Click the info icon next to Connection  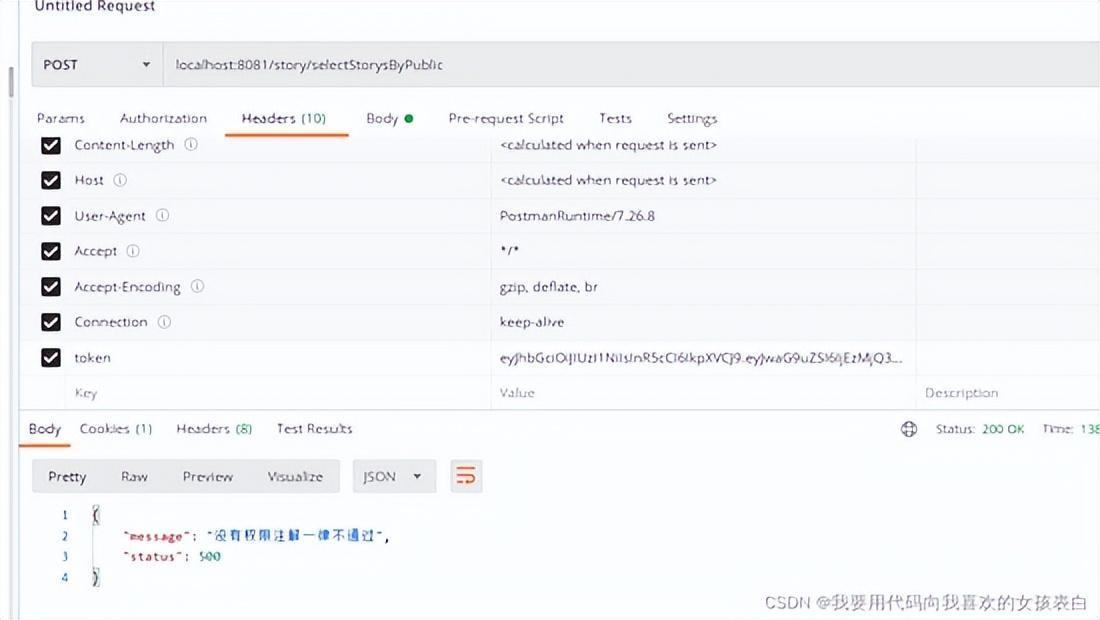(164, 322)
